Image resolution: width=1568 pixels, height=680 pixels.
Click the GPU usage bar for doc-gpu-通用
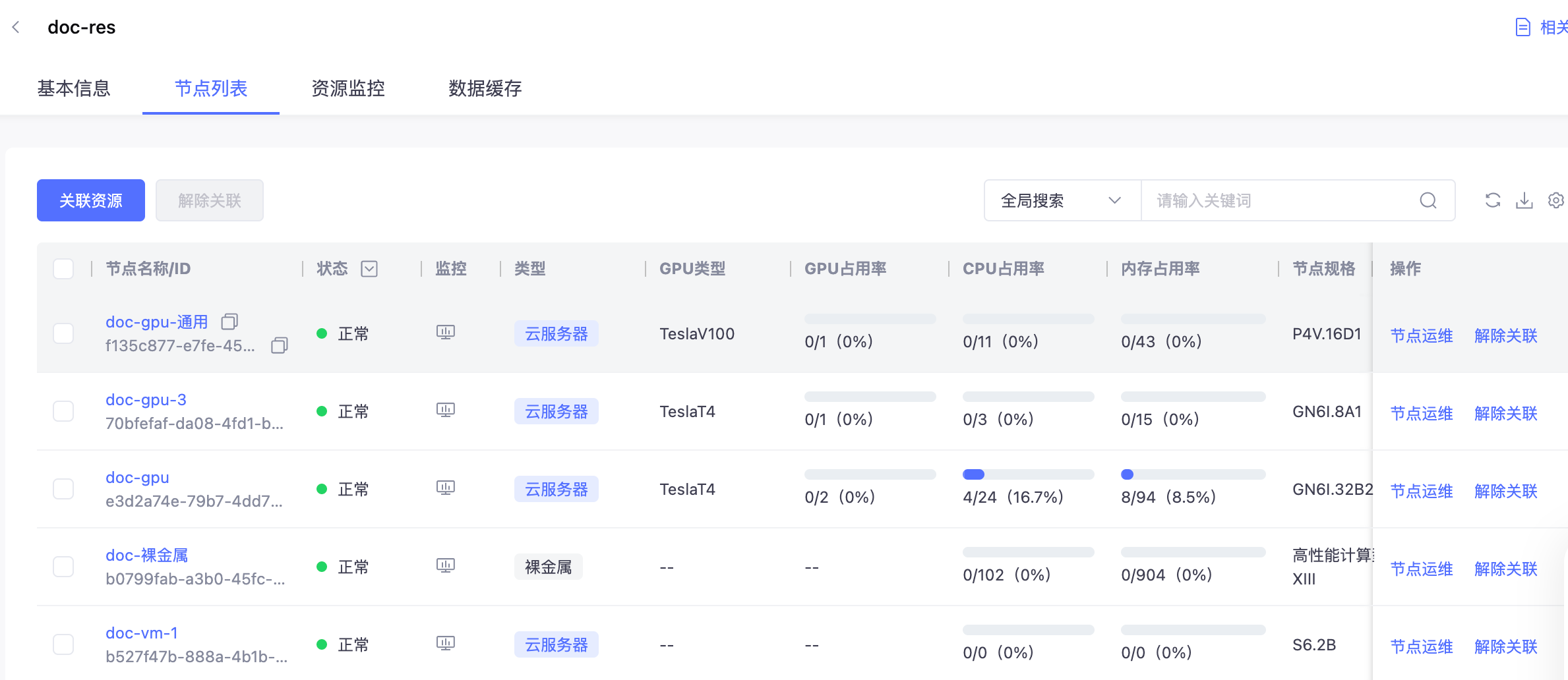(x=870, y=319)
